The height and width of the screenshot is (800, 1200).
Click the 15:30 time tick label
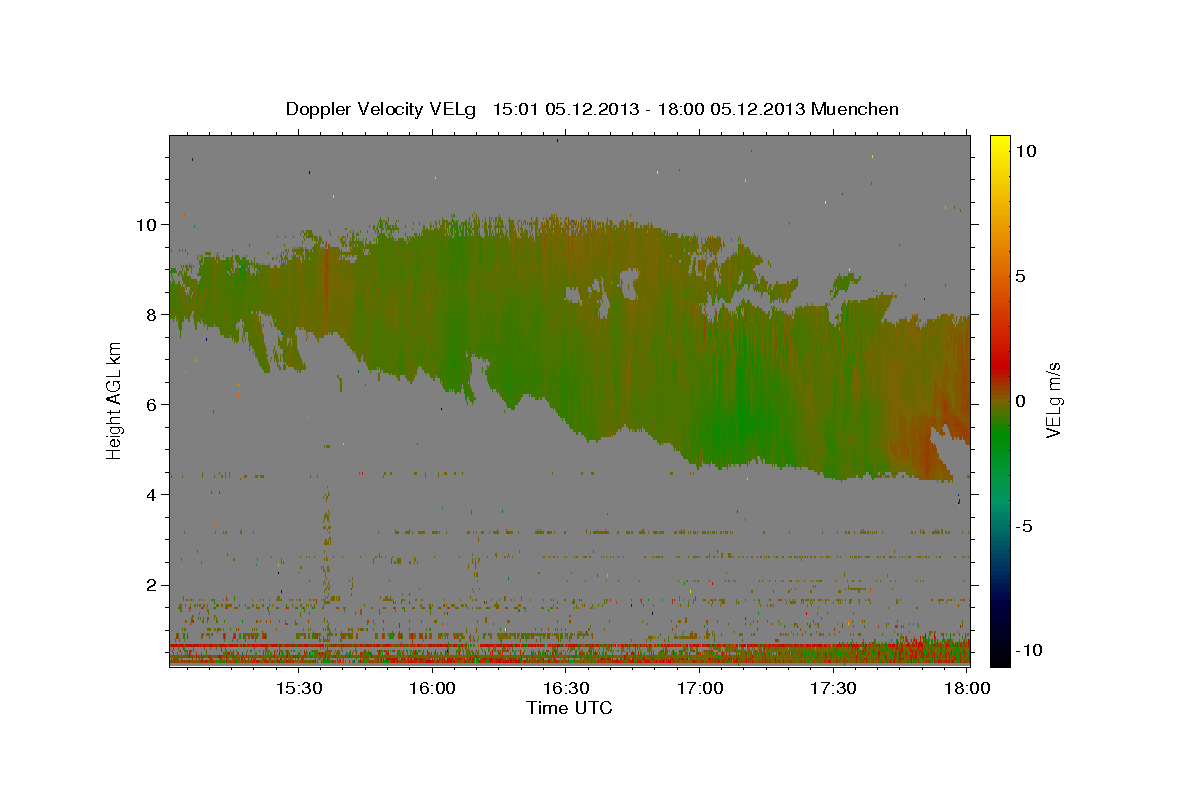coord(298,688)
